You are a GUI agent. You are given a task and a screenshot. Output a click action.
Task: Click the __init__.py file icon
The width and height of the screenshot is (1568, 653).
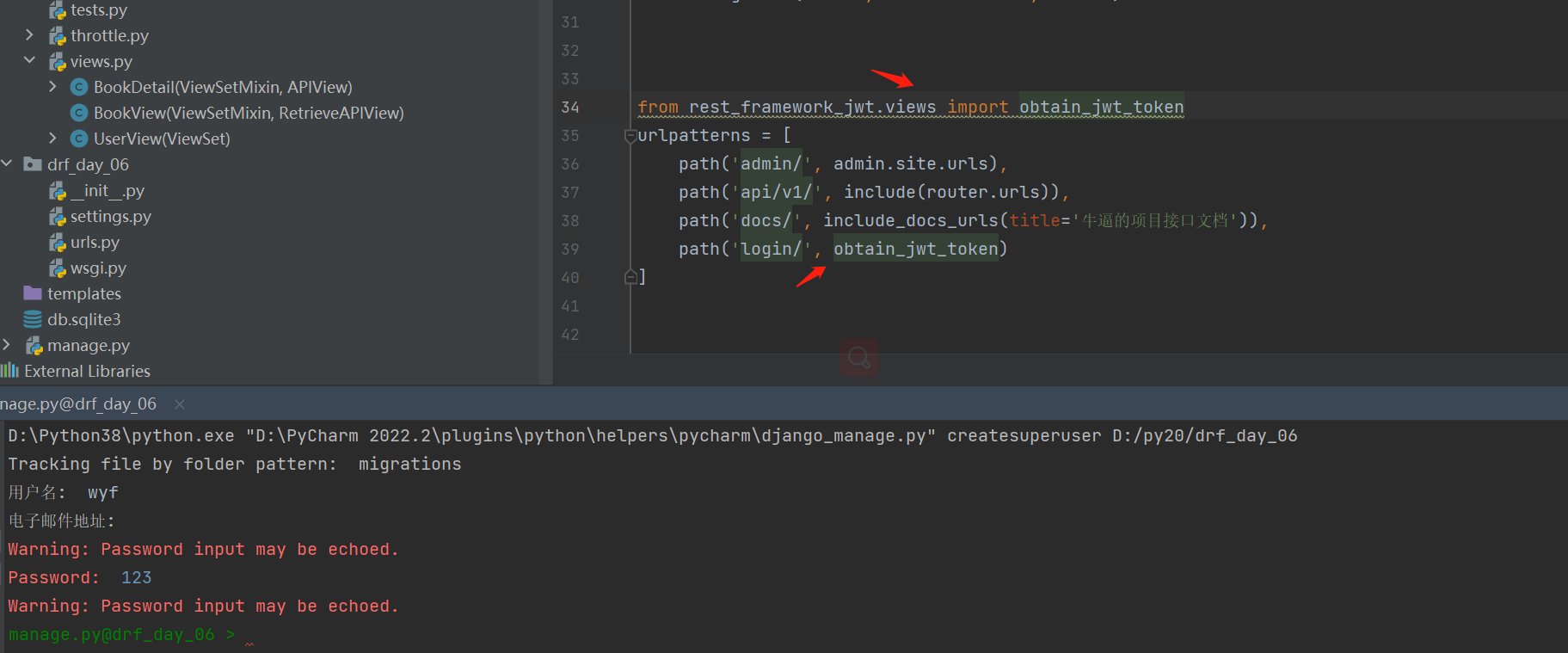58,191
